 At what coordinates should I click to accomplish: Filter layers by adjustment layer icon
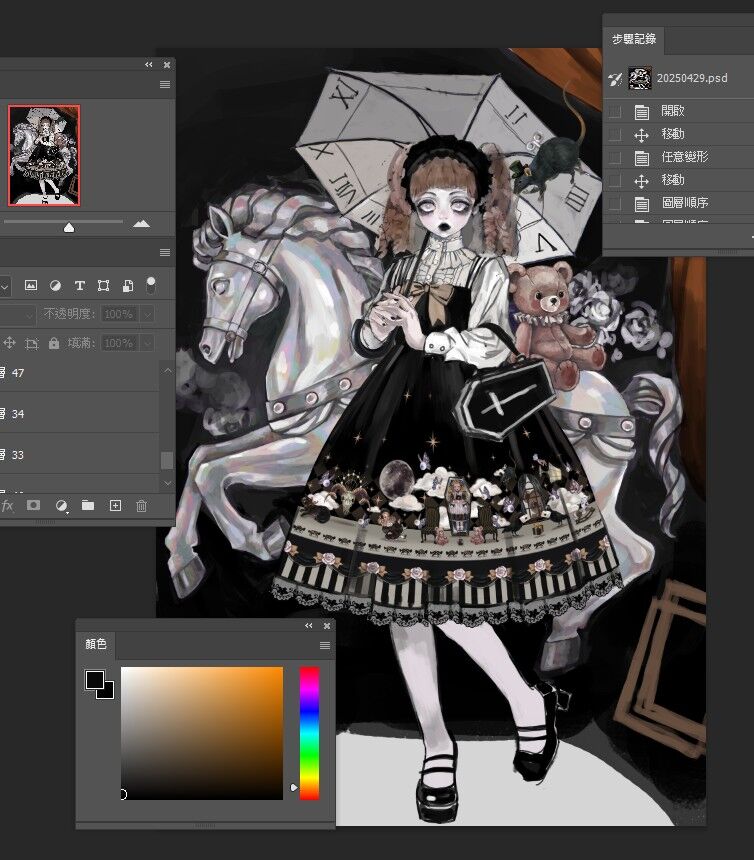pos(55,285)
